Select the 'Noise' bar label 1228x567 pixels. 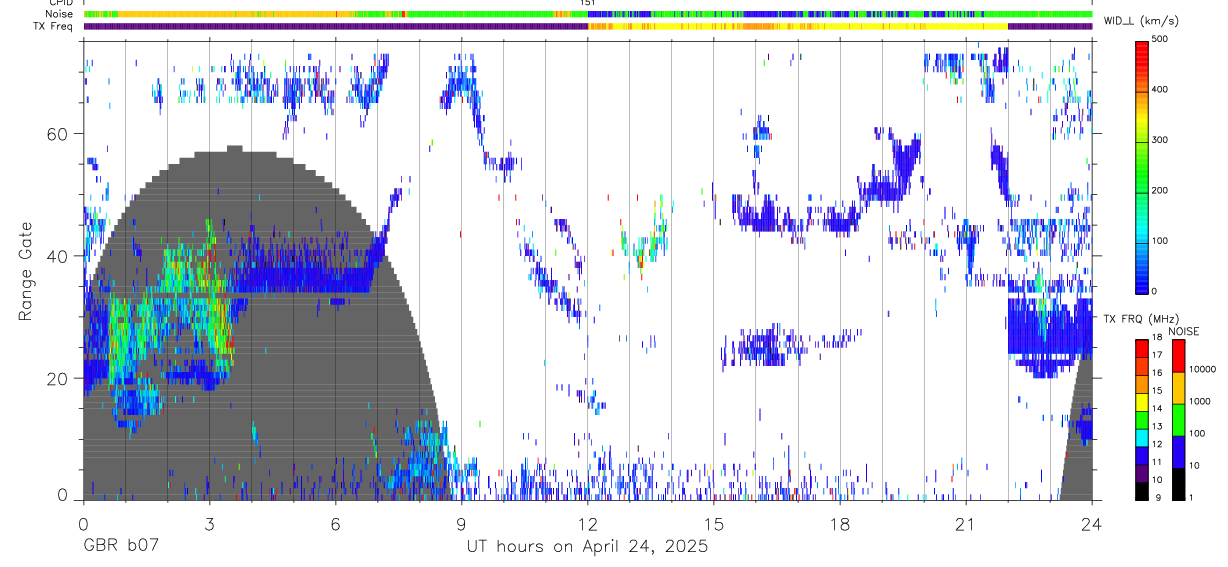[58, 14]
